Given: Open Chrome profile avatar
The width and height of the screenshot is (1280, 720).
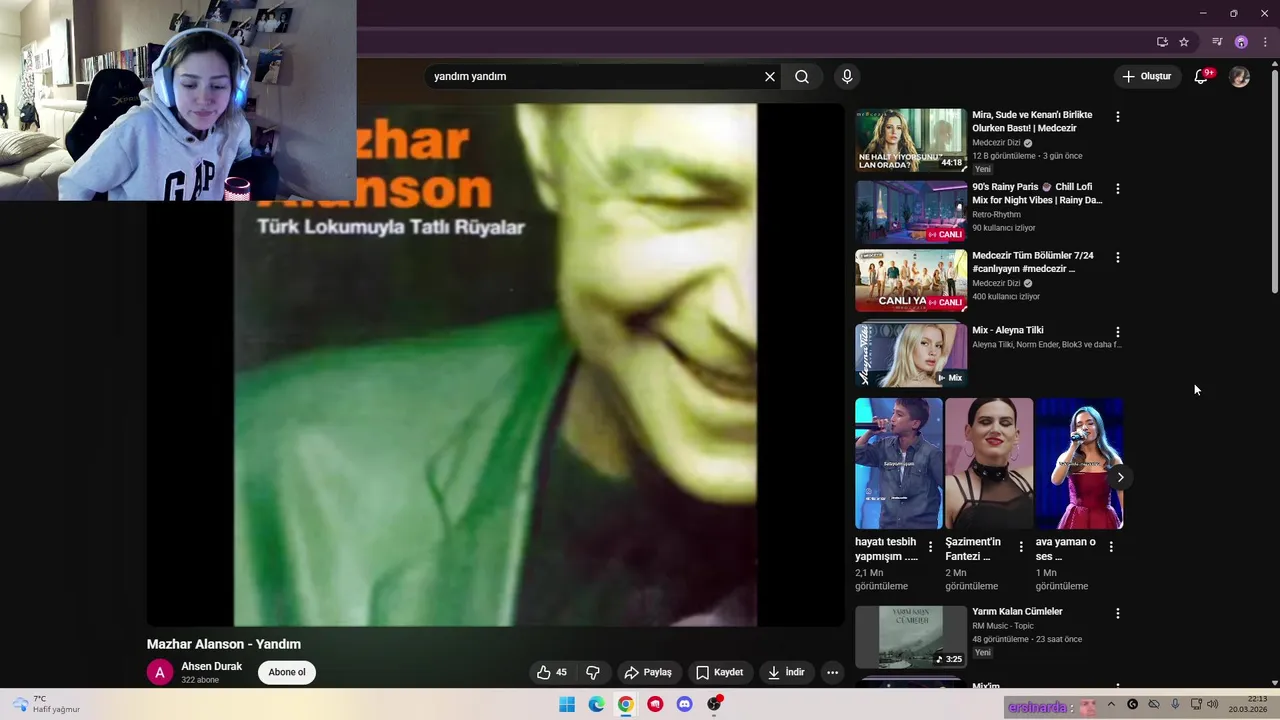Looking at the screenshot, I should (1241, 42).
